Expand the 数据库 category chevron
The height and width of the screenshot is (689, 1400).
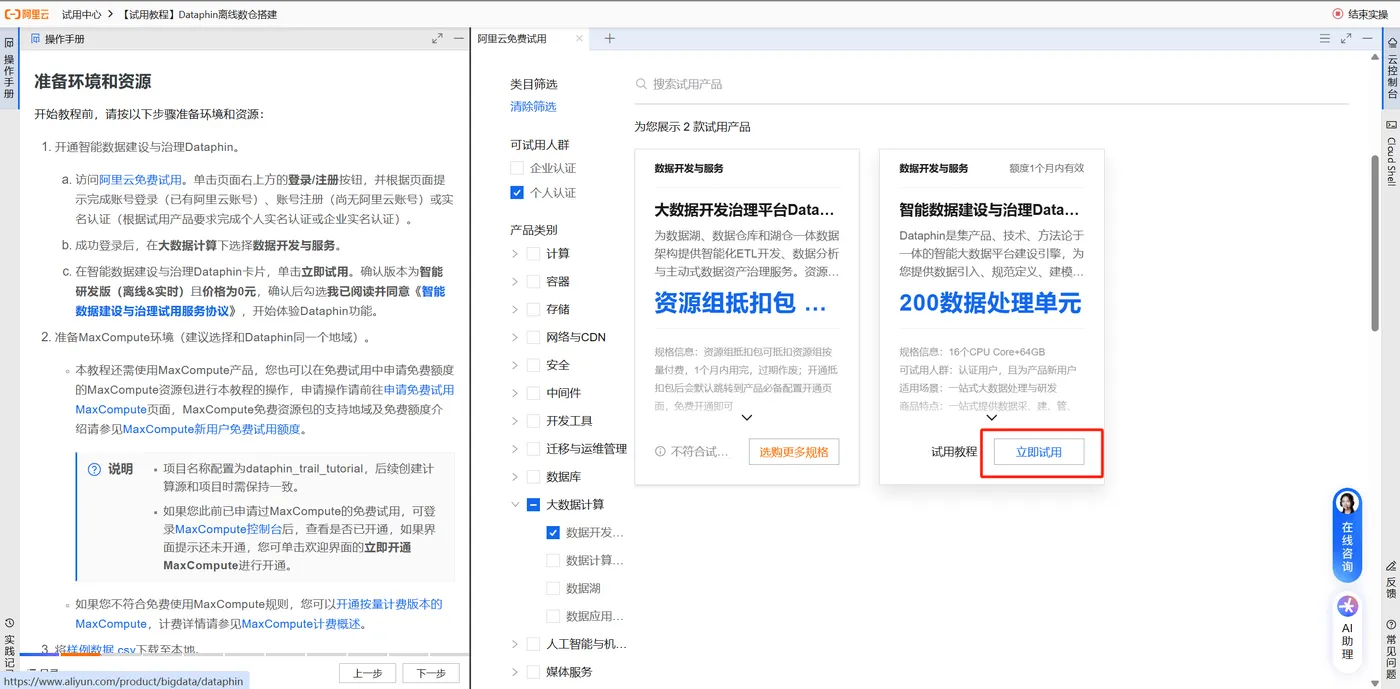[x=515, y=477]
